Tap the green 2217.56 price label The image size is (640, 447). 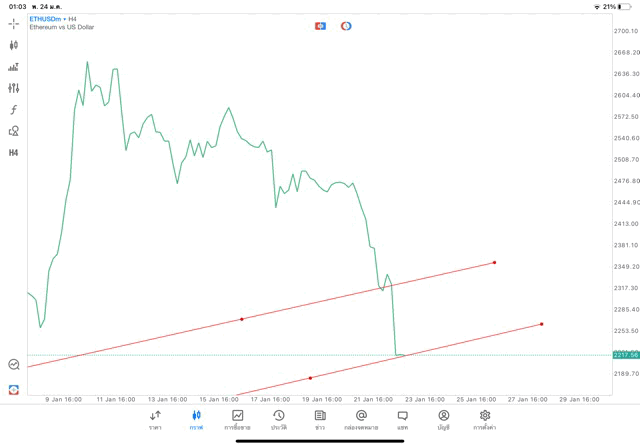point(626,355)
